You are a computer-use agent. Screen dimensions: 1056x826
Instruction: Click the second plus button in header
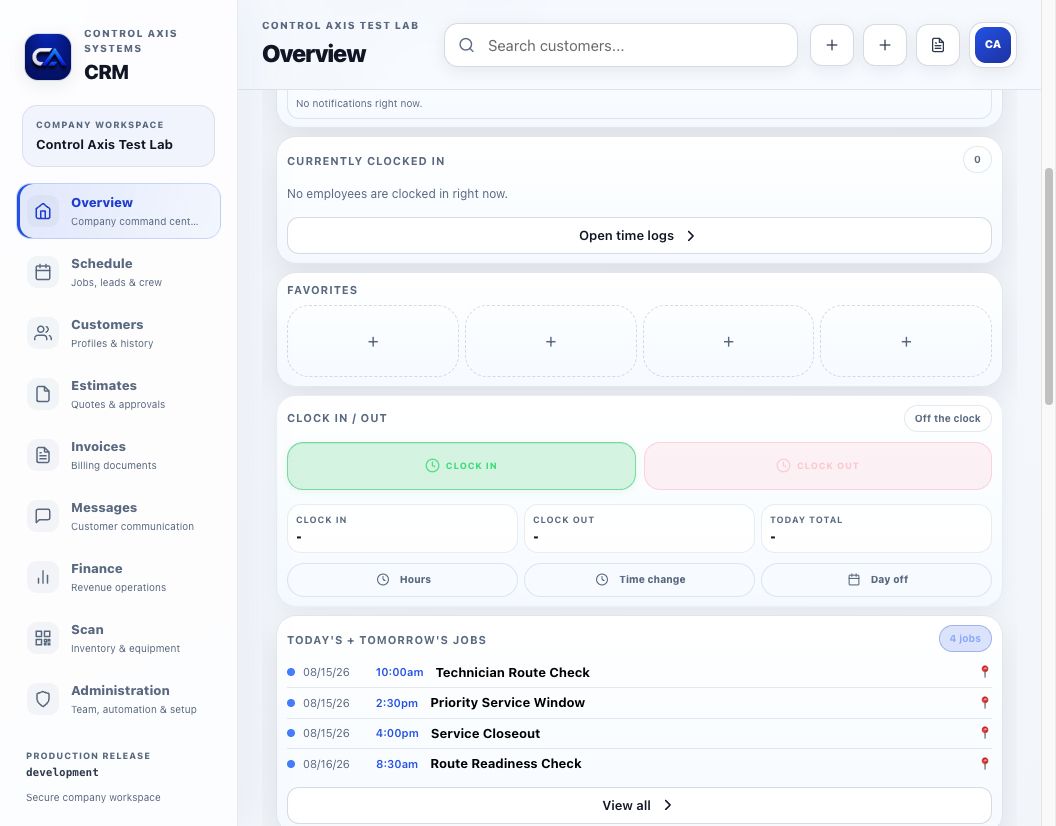click(885, 45)
